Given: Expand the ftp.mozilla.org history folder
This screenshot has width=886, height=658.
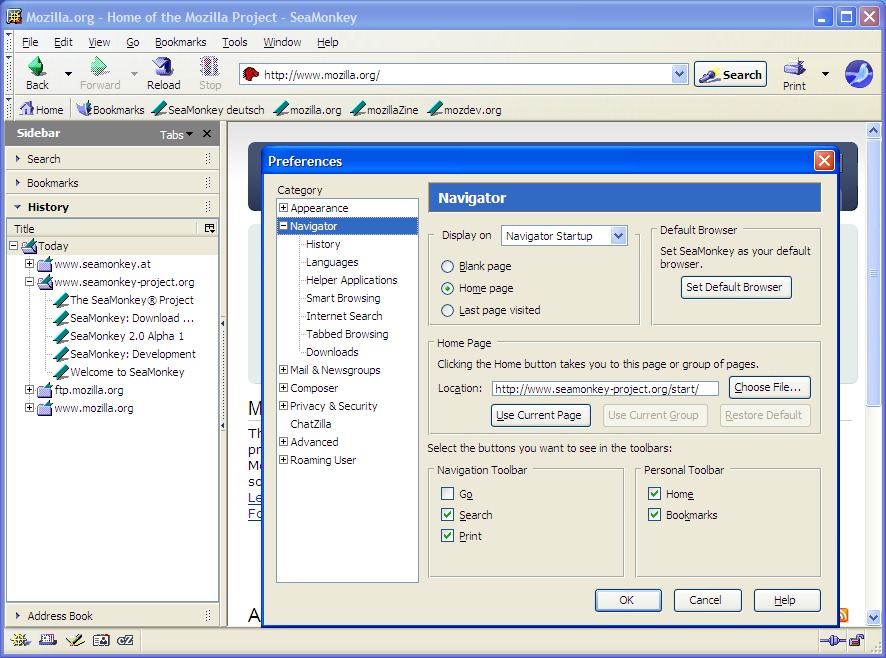Looking at the screenshot, I should pos(30,390).
